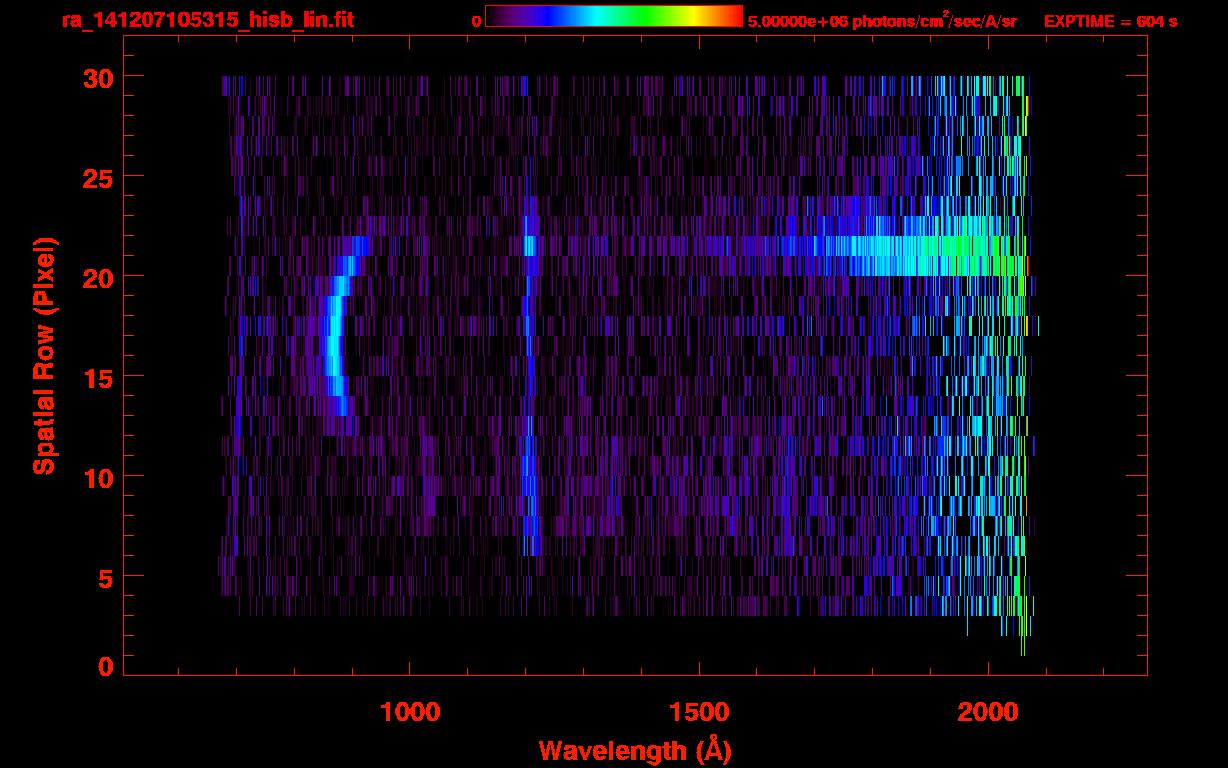
Task: Click the filename ra_141207105315_hisb_lin.fit title
Action: tap(208, 20)
